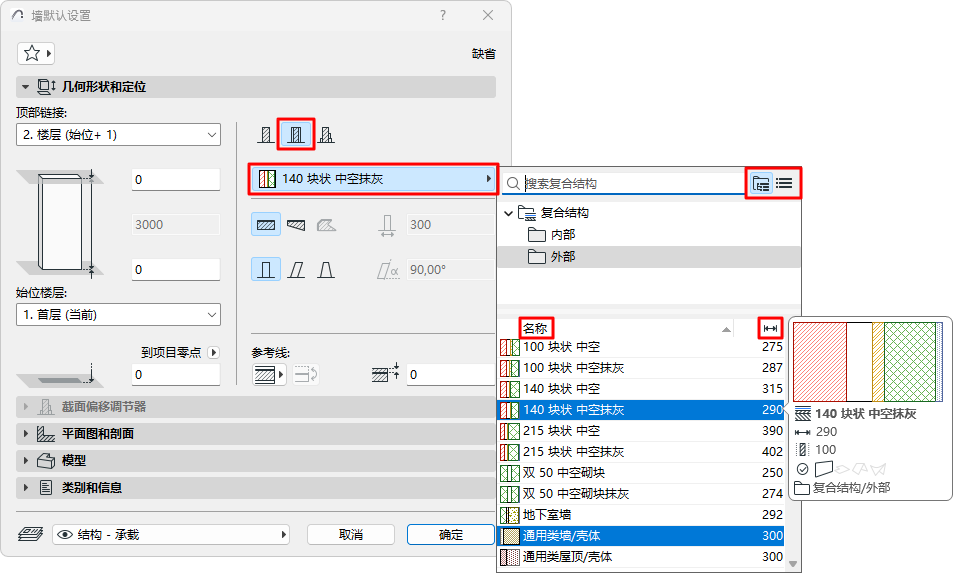Select basic wall structure icon
This screenshot has height=573, width=953.
click(266, 134)
